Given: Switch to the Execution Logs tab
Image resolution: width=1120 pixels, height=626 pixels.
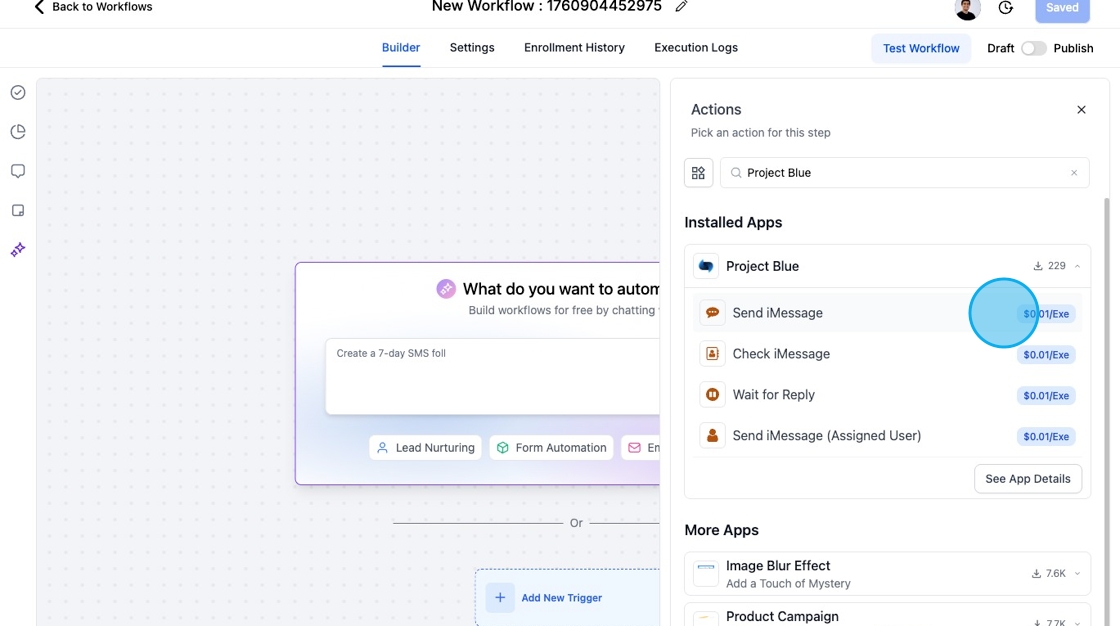Looking at the screenshot, I should tap(695, 47).
